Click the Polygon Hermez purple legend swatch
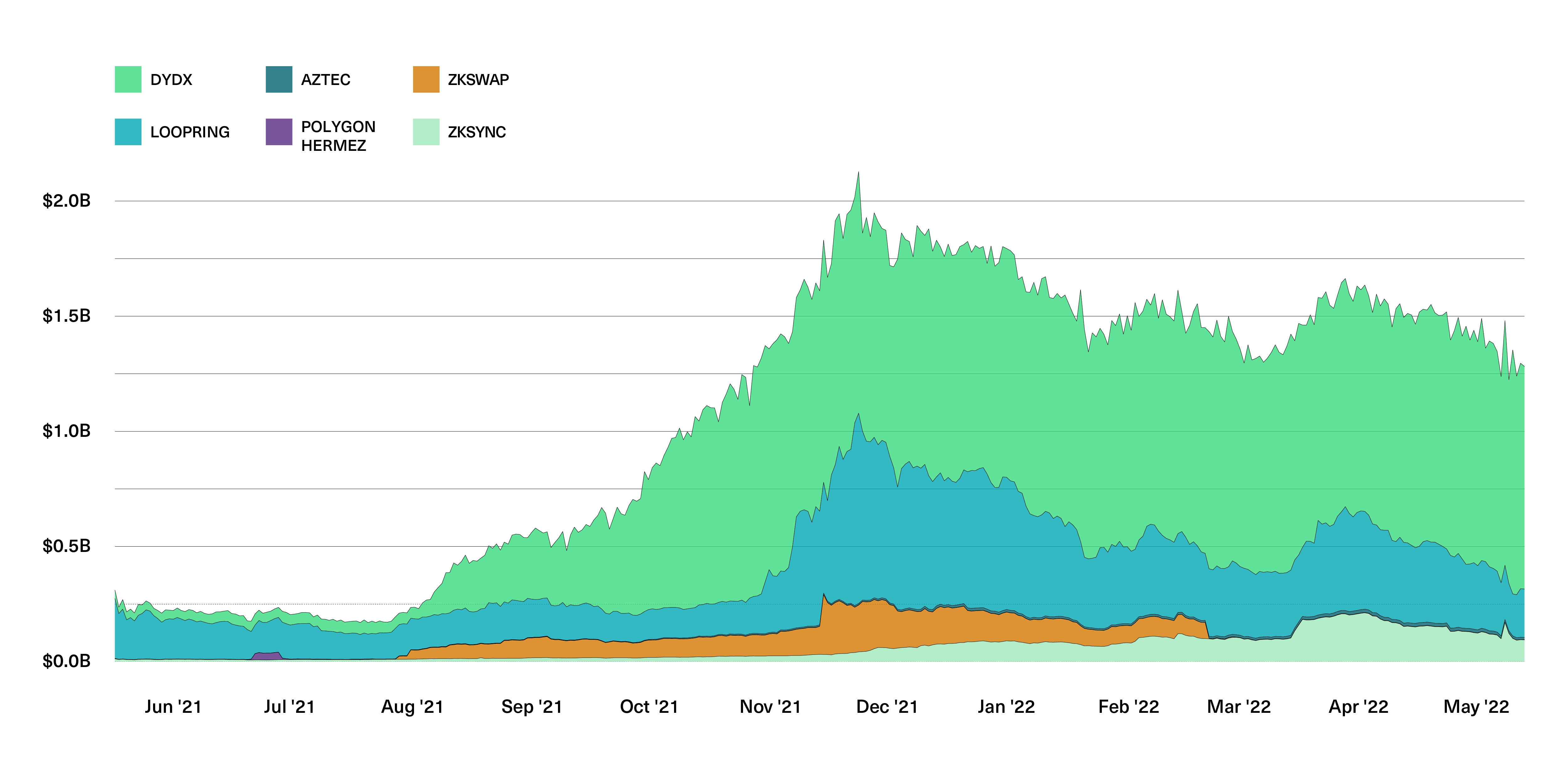The image size is (1567, 784). tap(279, 132)
